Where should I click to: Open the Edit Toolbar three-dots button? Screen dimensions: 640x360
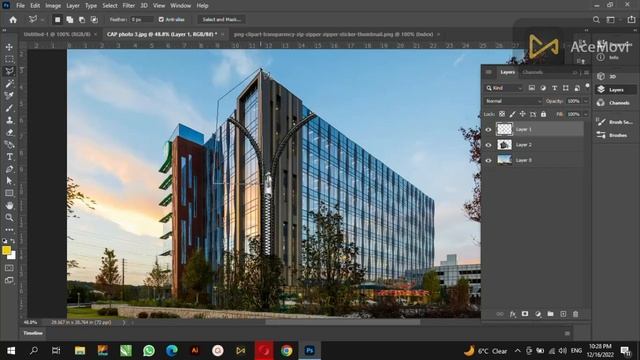pos(9,230)
